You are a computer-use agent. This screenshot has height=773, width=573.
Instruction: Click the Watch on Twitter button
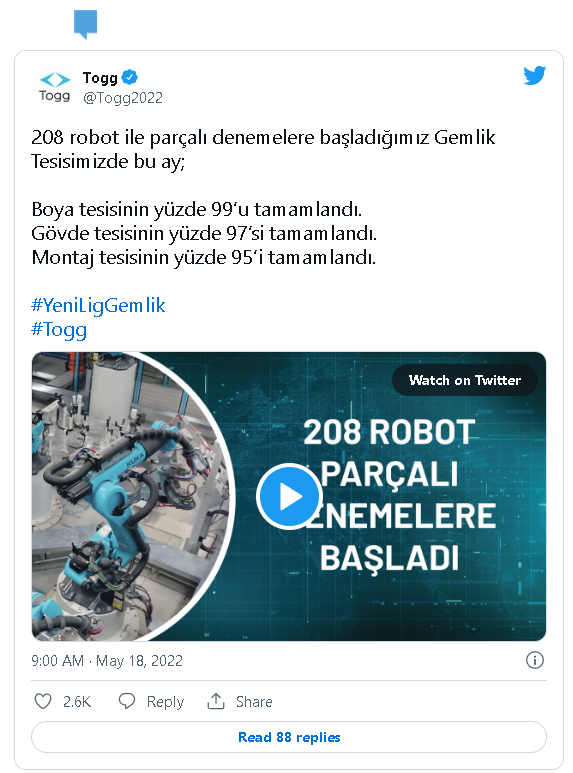(465, 380)
